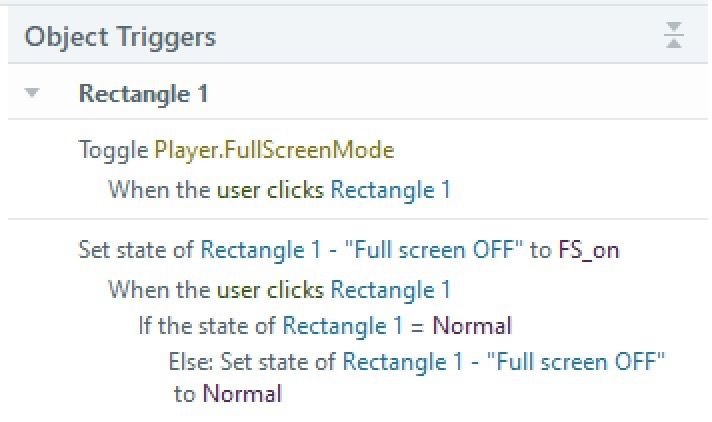The height and width of the screenshot is (422, 712).
Task: Click 'If the state of' condition text
Action: [208, 326]
